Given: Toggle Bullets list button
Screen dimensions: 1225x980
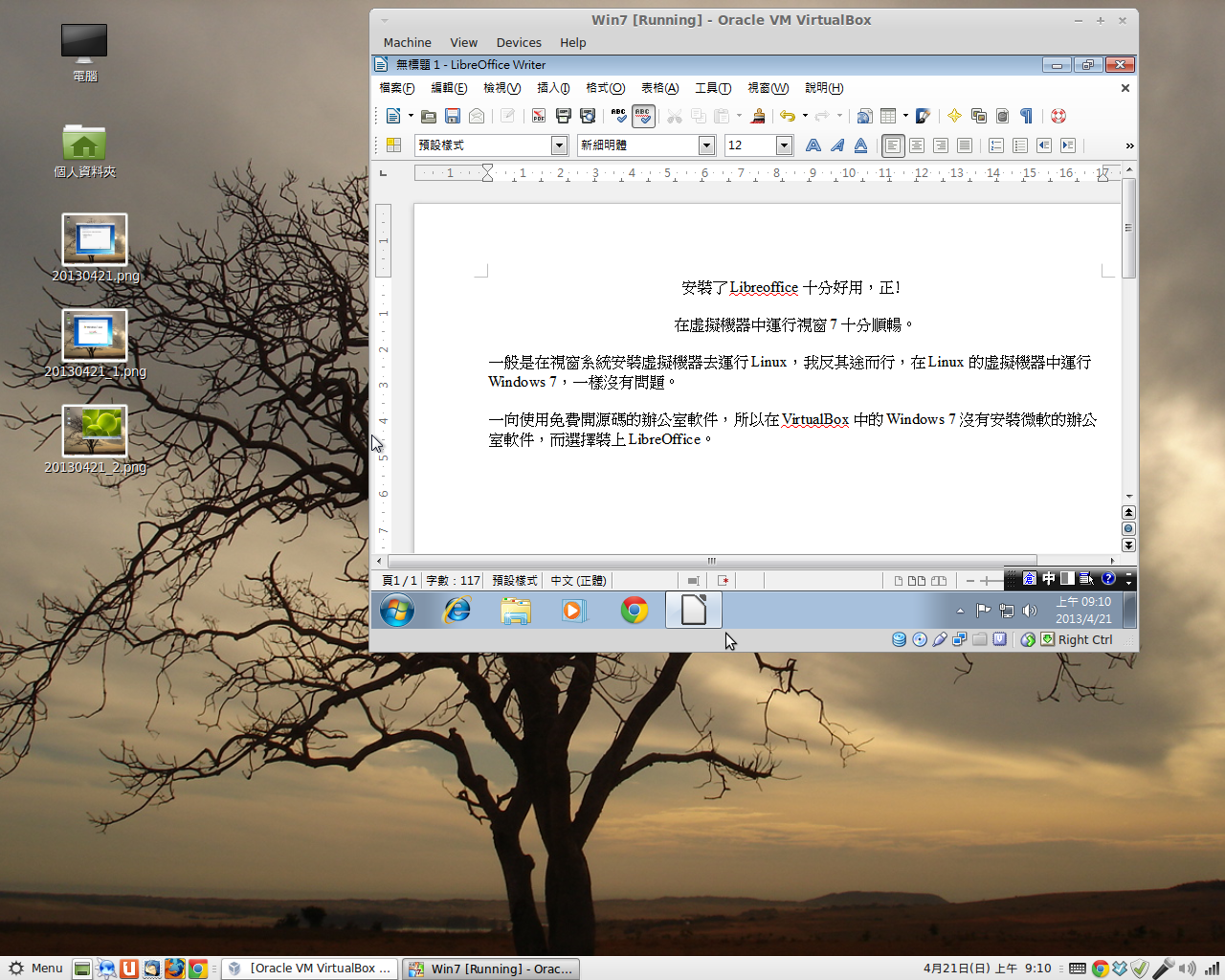Looking at the screenshot, I should click(x=1020, y=145).
